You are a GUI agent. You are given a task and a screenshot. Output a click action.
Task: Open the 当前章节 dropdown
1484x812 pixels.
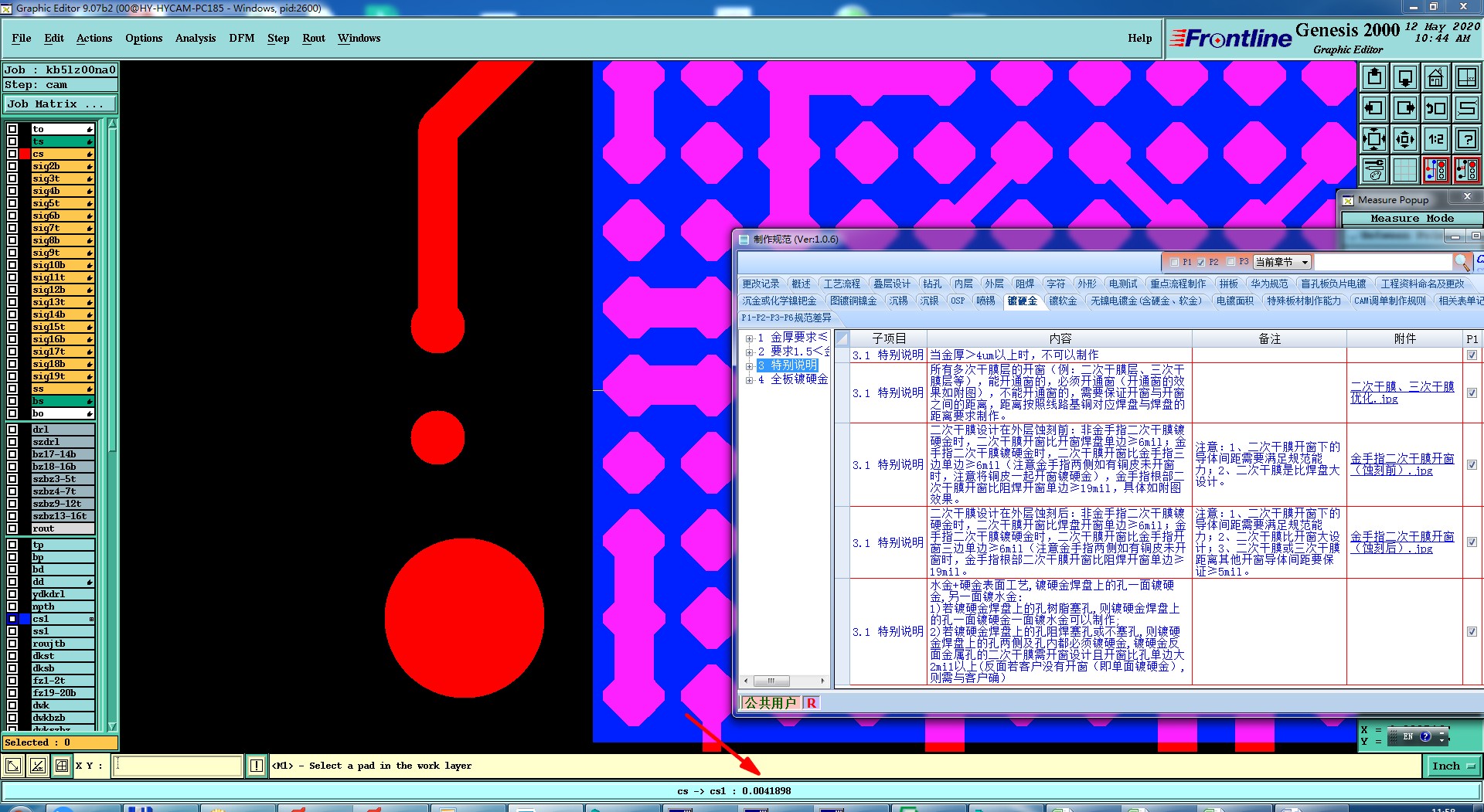[1282, 262]
